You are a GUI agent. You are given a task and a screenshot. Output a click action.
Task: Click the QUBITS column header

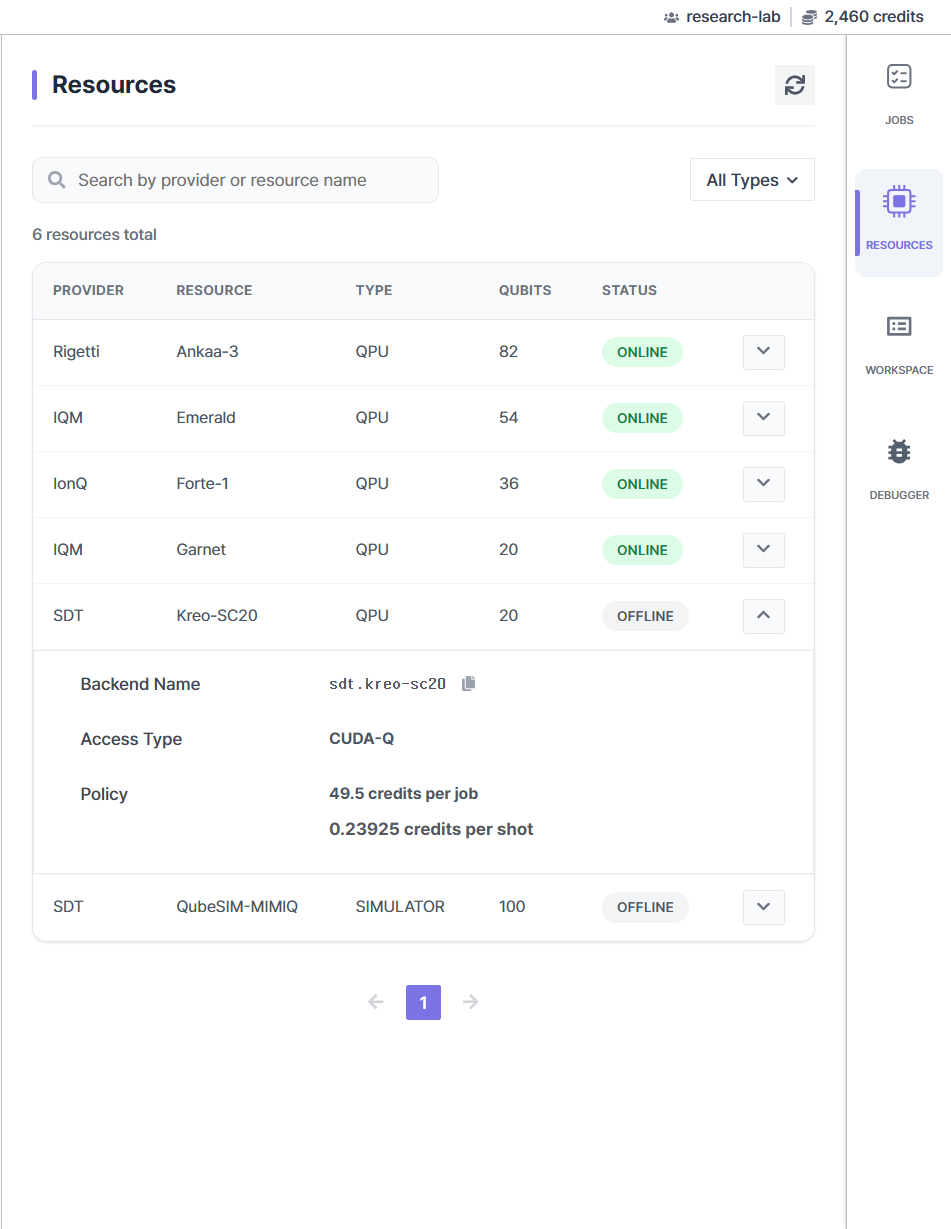click(525, 290)
